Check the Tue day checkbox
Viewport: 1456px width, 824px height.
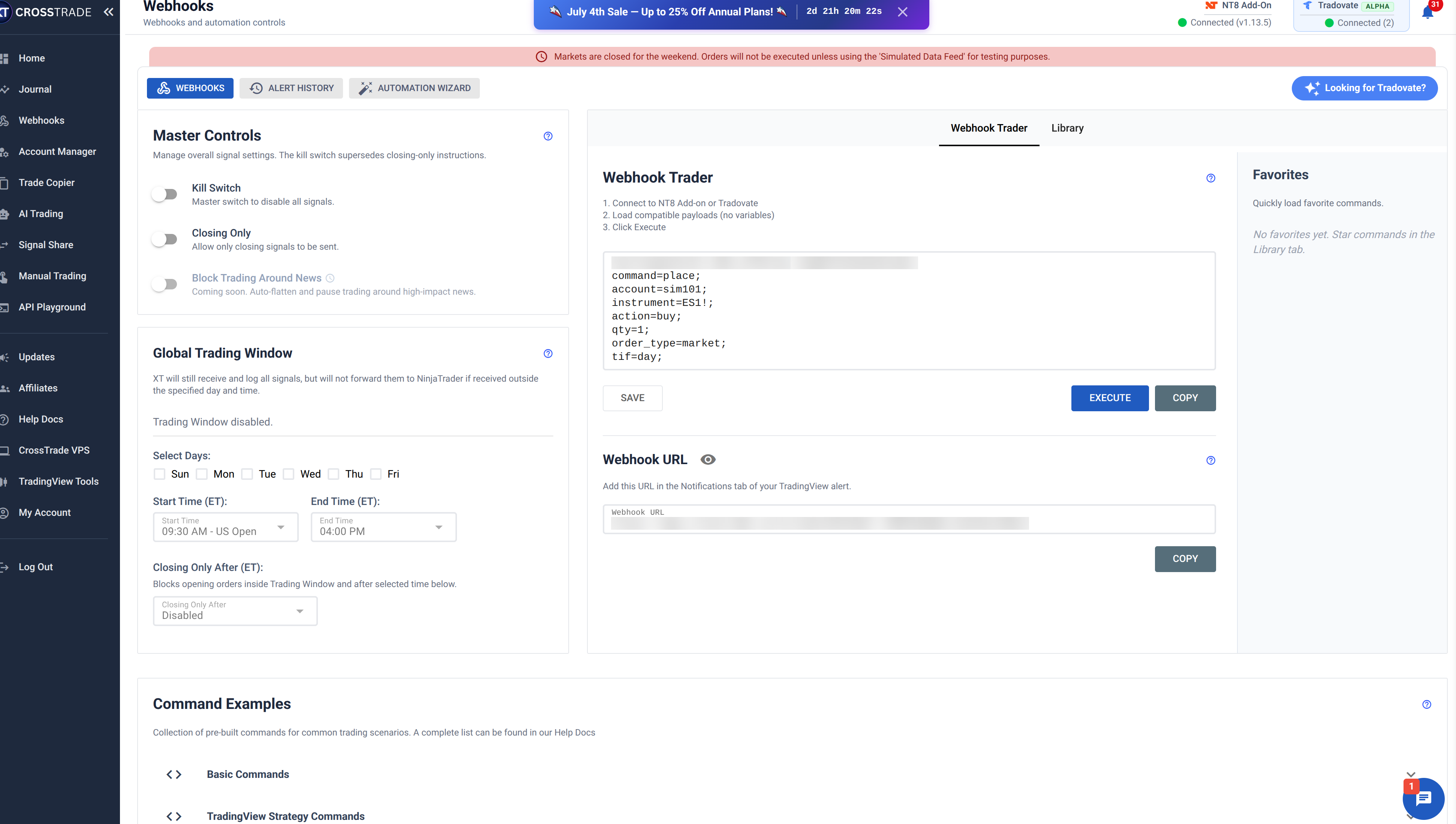247,474
